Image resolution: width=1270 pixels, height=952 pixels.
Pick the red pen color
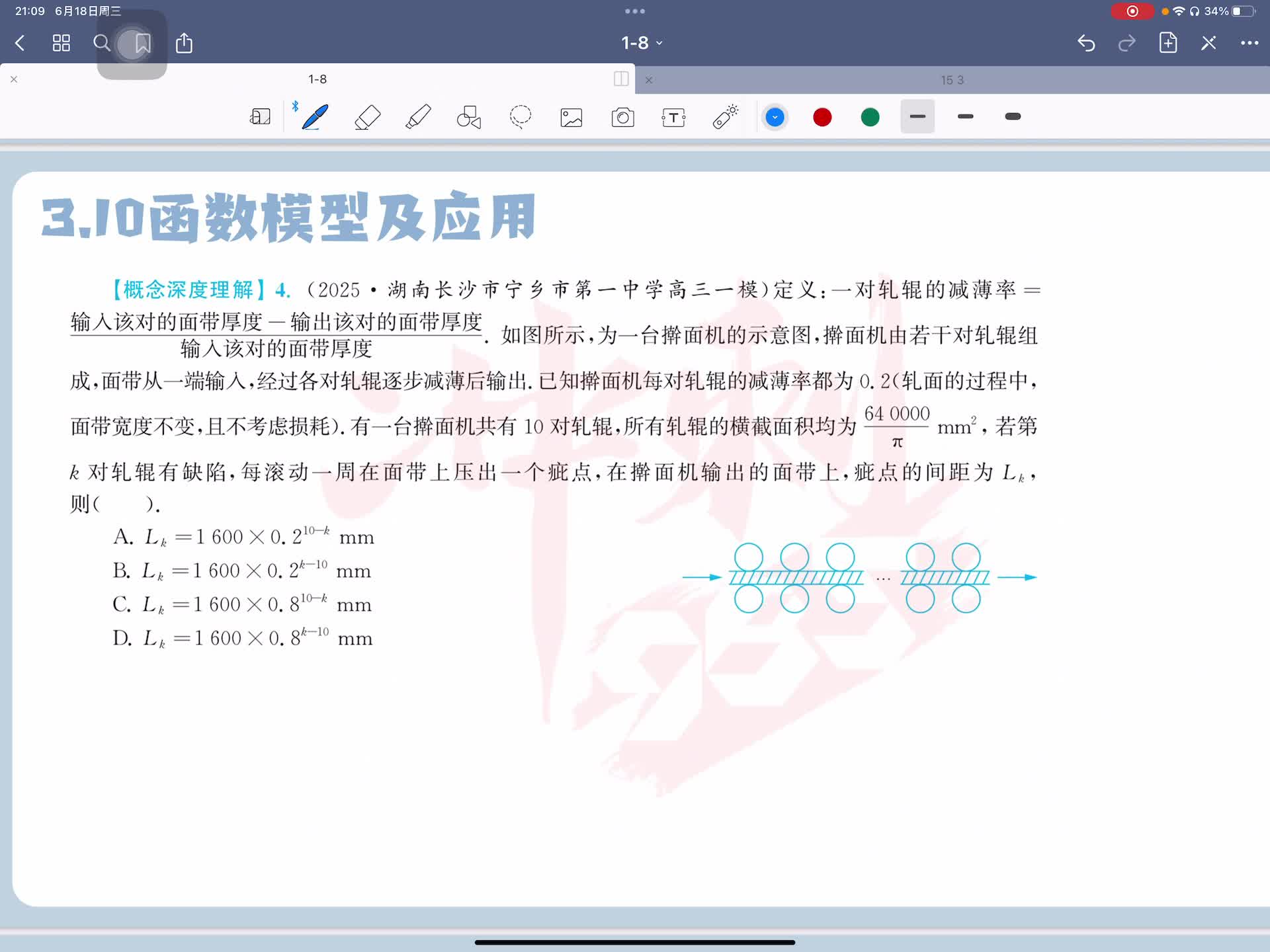pyautogui.click(x=822, y=117)
